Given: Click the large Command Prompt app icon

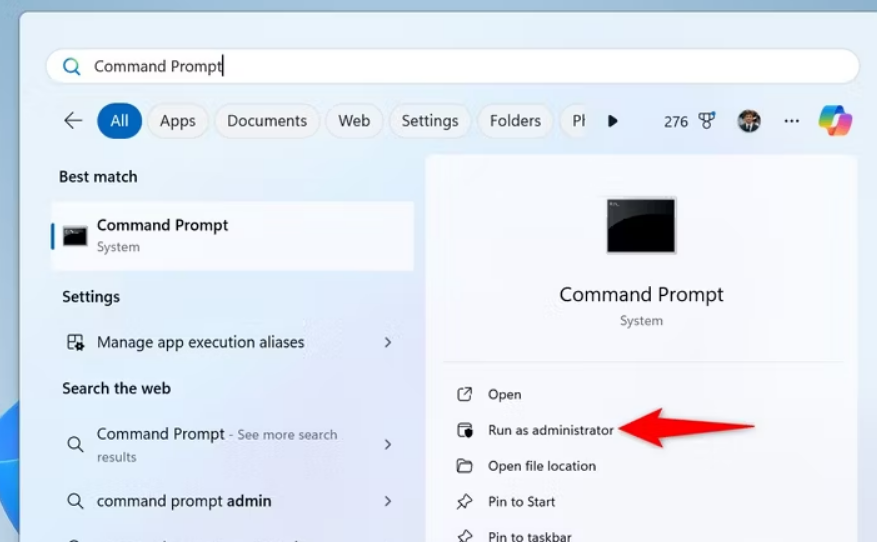Looking at the screenshot, I should click(x=641, y=225).
